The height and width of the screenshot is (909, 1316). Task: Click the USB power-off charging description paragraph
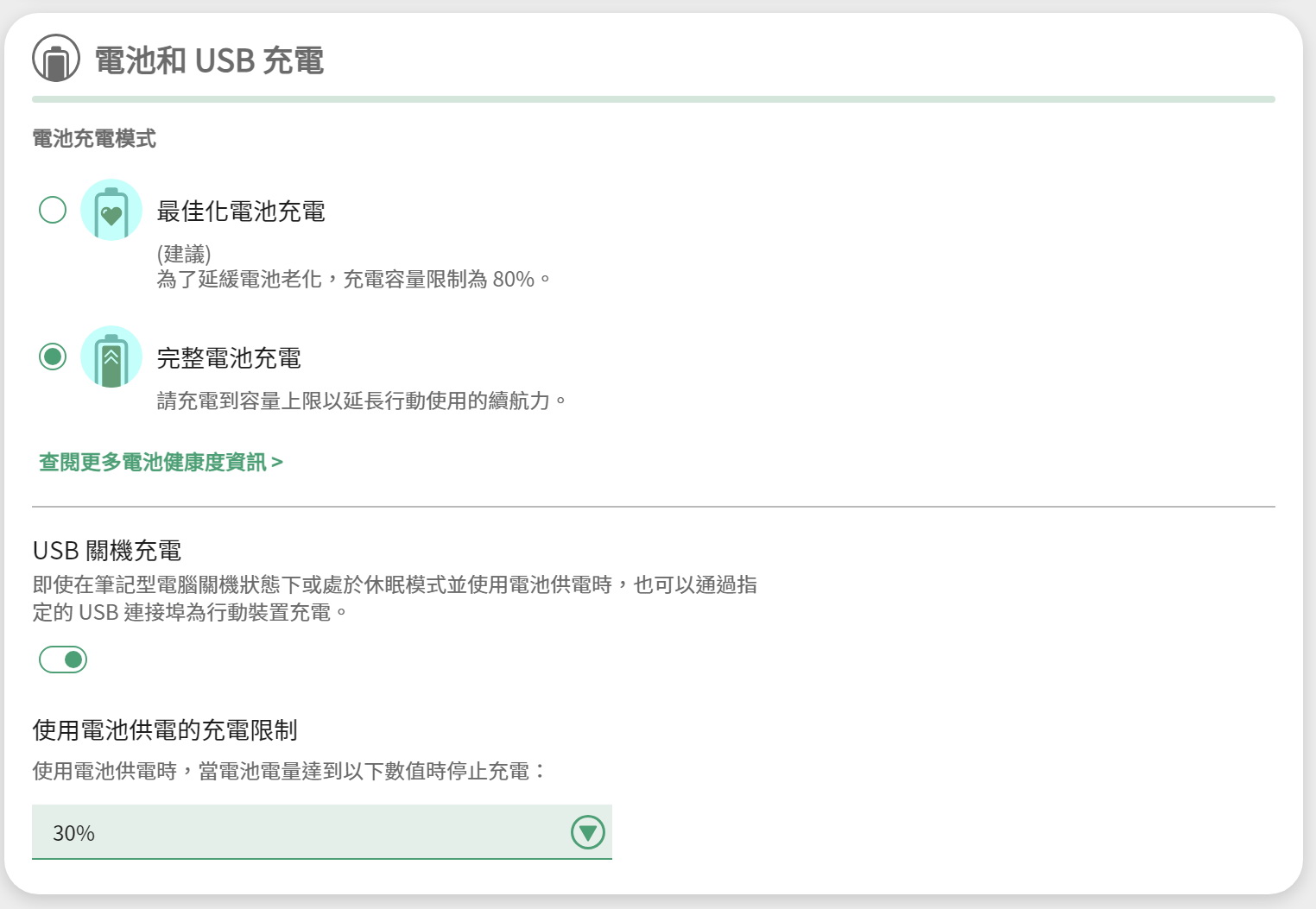[x=395, y=598]
